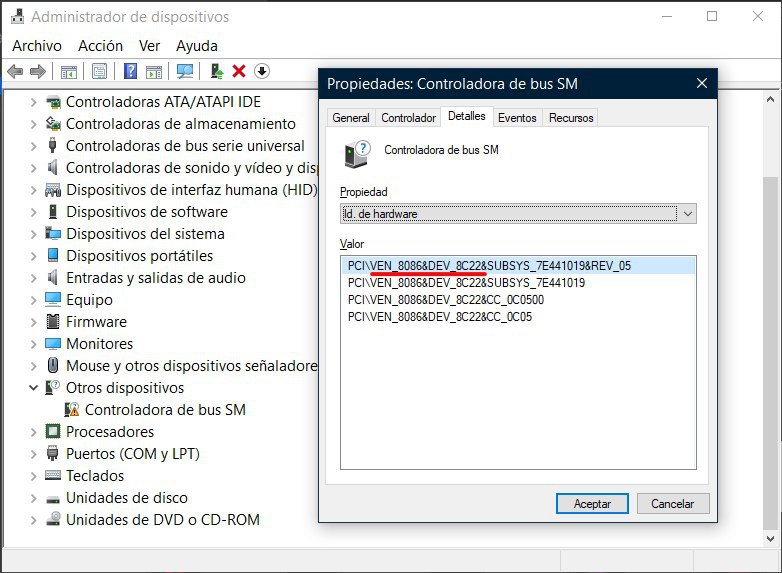Click Dispositivos de interfaz humana icon

[53, 190]
